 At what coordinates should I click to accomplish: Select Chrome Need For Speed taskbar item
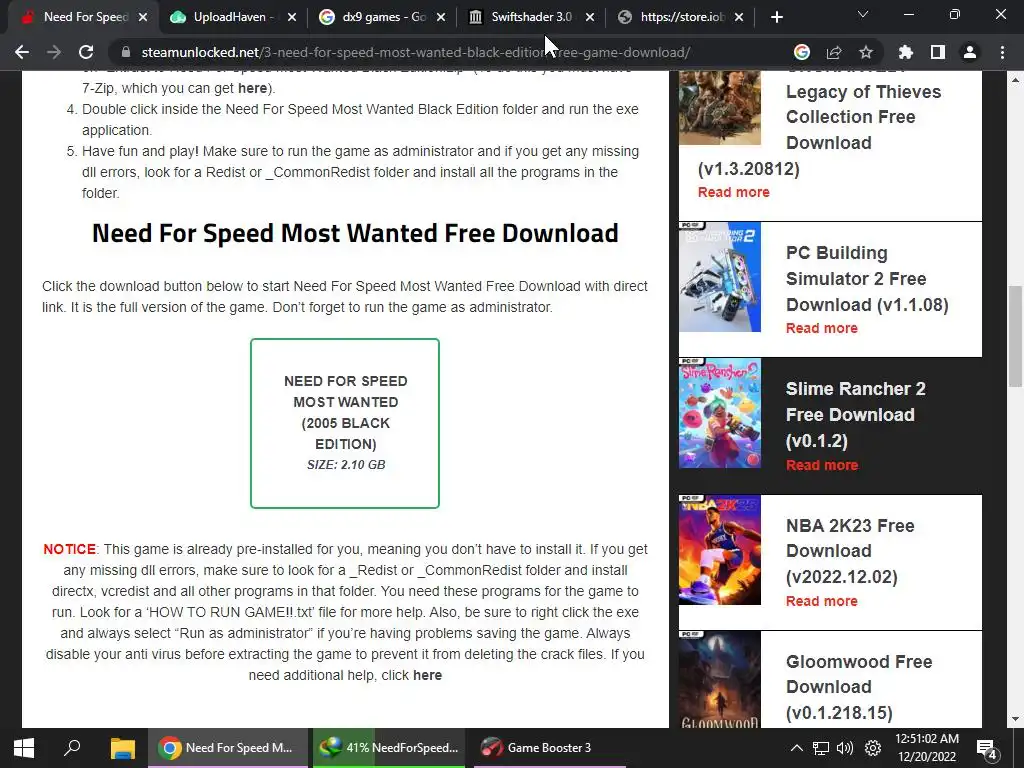tap(227, 748)
